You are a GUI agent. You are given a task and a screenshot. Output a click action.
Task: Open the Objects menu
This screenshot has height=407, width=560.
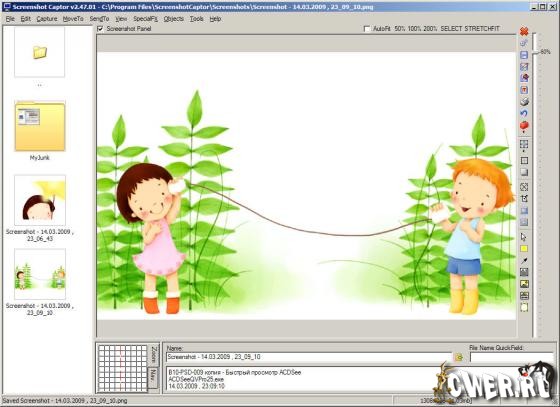174,19
